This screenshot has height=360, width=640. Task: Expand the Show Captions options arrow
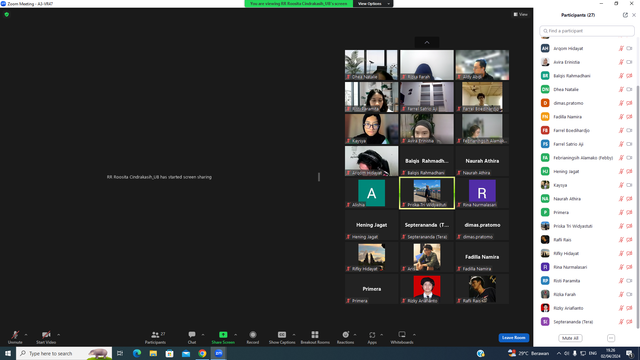coord(294,335)
